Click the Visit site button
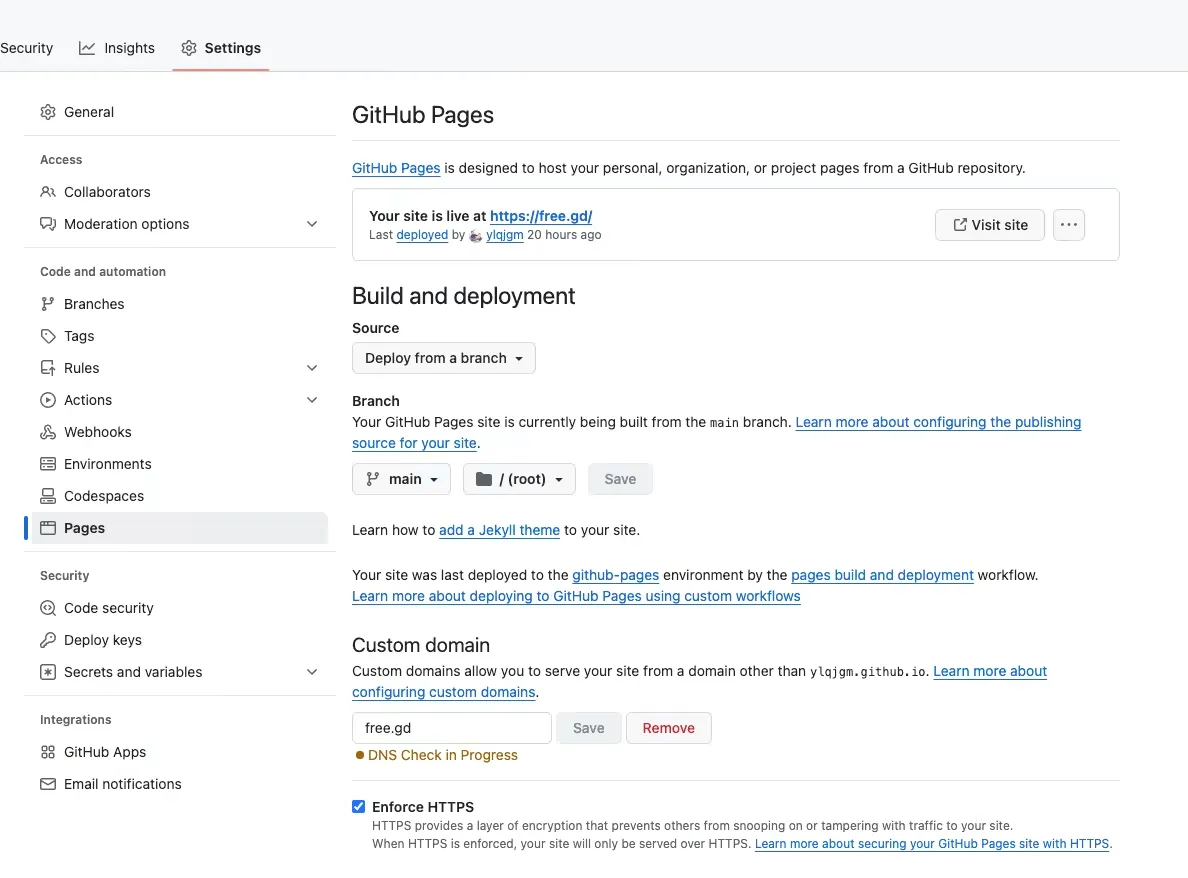The image size is (1188, 878). click(989, 225)
